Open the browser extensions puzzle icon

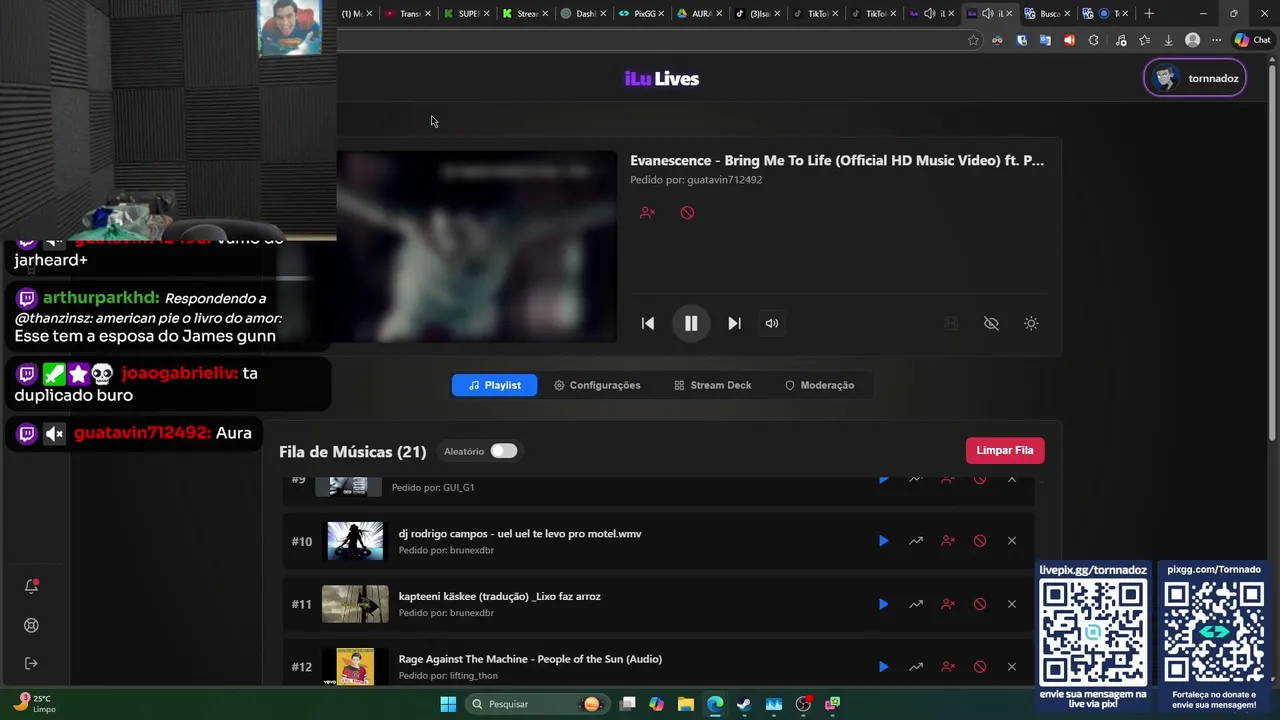point(1093,40)
